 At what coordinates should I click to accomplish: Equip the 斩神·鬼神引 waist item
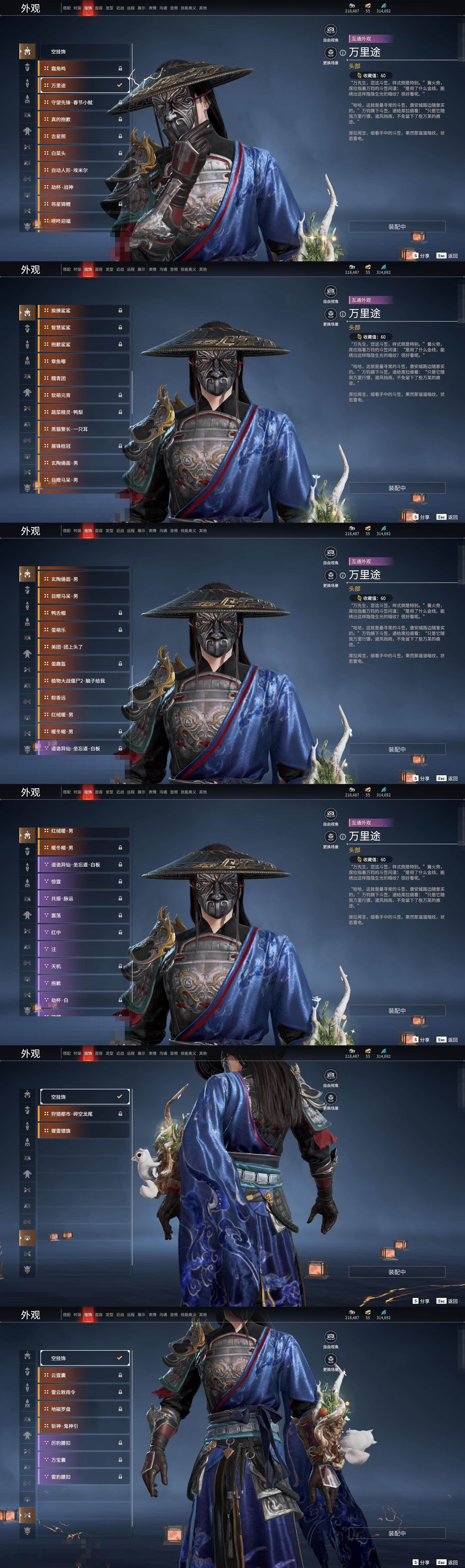(x=84, y=1426)
